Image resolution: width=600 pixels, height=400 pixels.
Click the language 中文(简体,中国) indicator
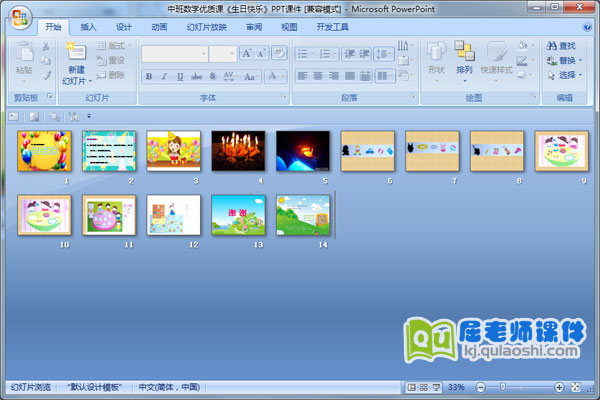click(x=168, y=387)
